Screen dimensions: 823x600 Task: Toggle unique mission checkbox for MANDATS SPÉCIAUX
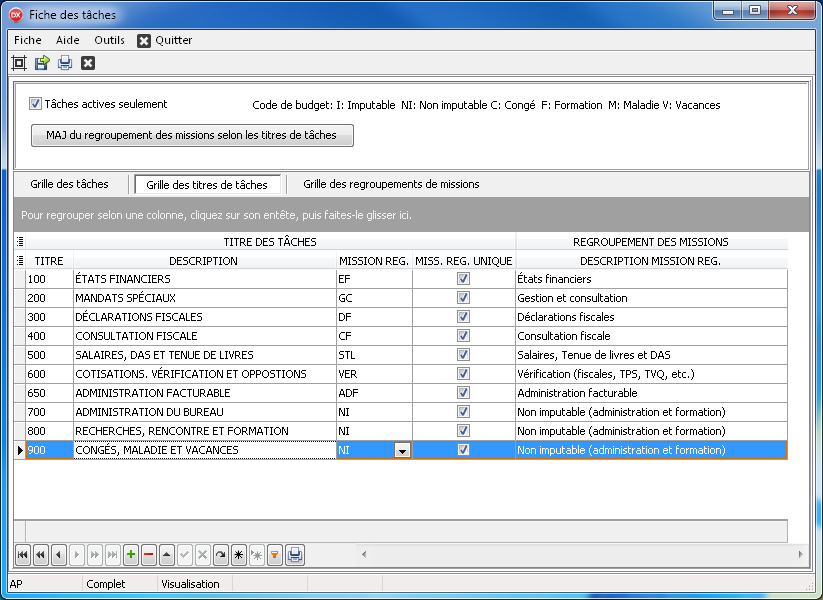click(x=463, y=298)
